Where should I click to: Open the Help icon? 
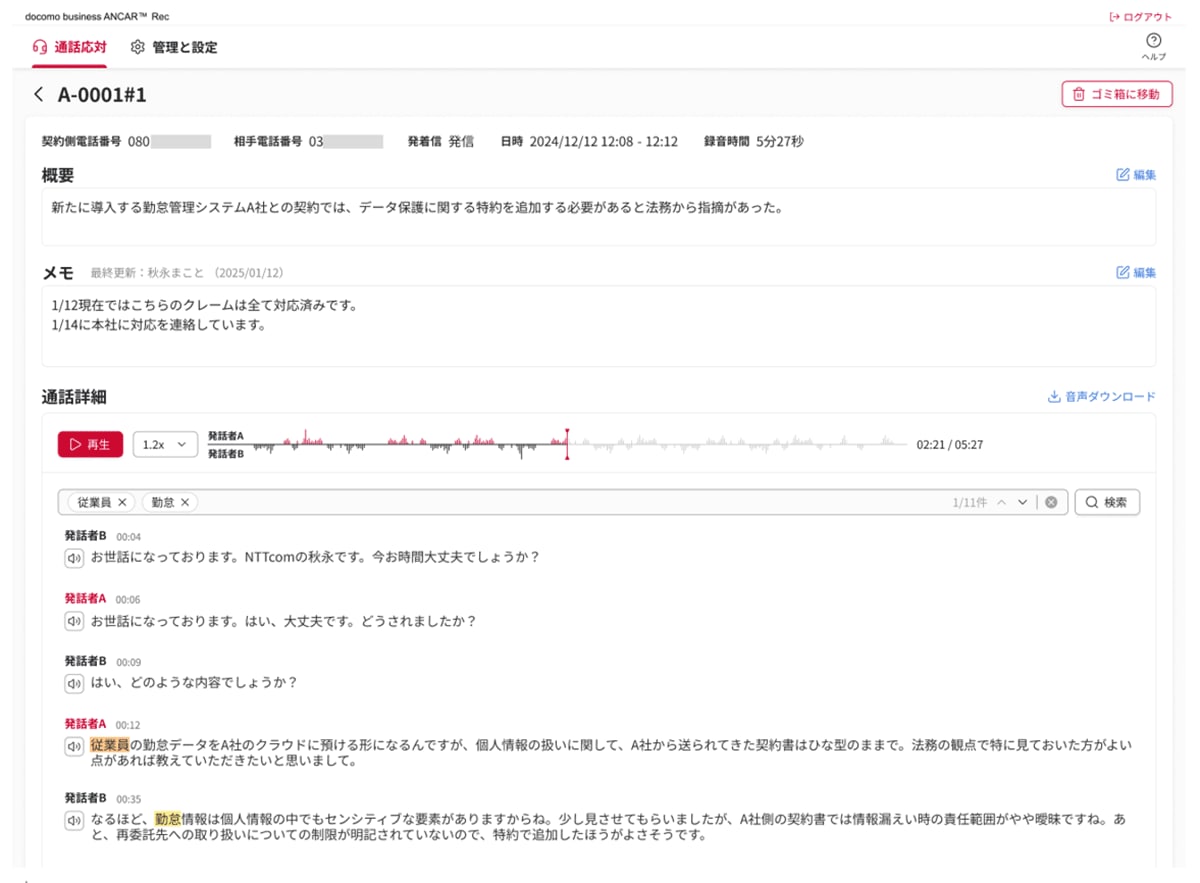[x=1153, y=42]
